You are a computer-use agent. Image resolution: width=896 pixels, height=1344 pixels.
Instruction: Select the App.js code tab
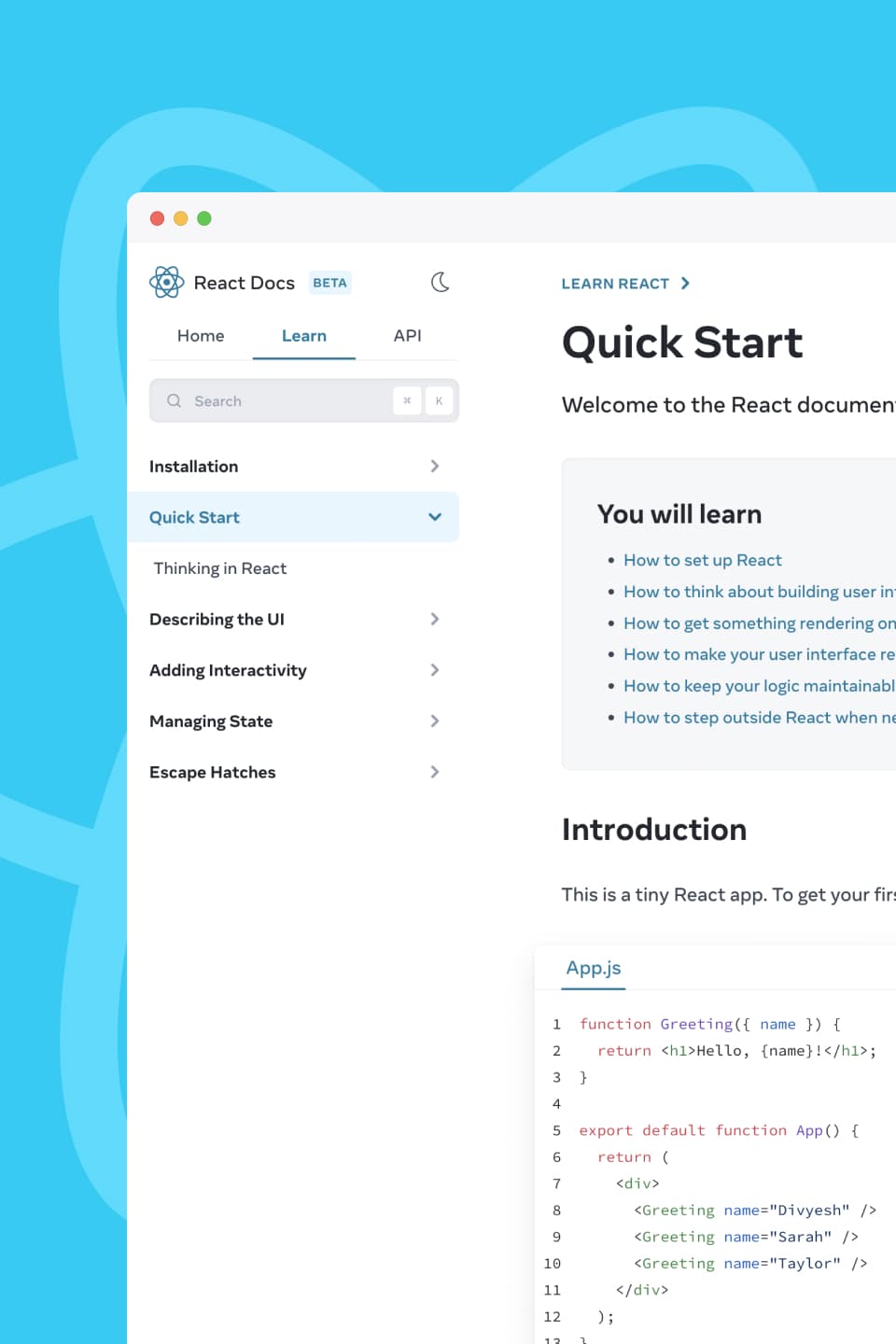593,968
